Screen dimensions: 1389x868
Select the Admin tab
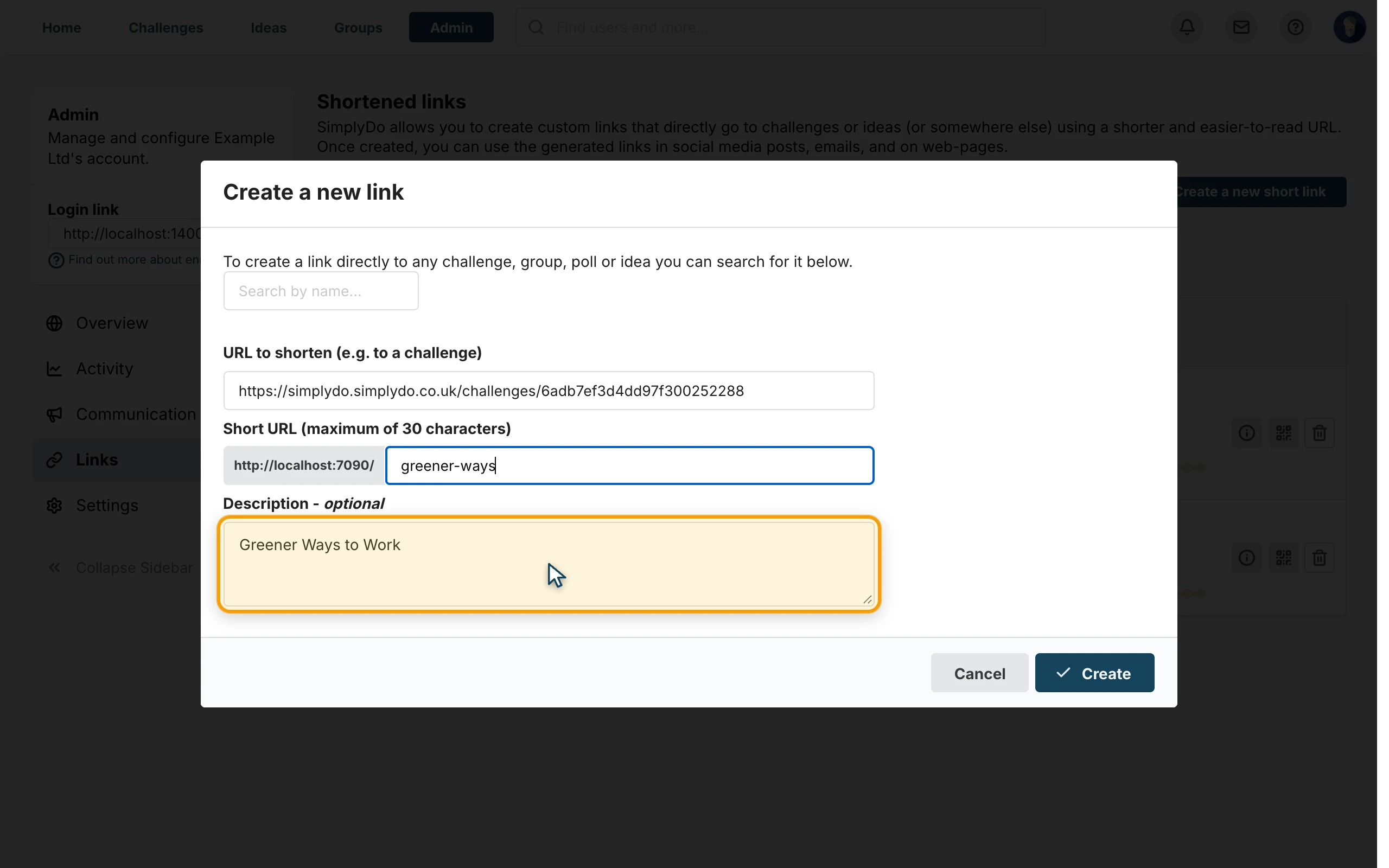coord(451,27)
